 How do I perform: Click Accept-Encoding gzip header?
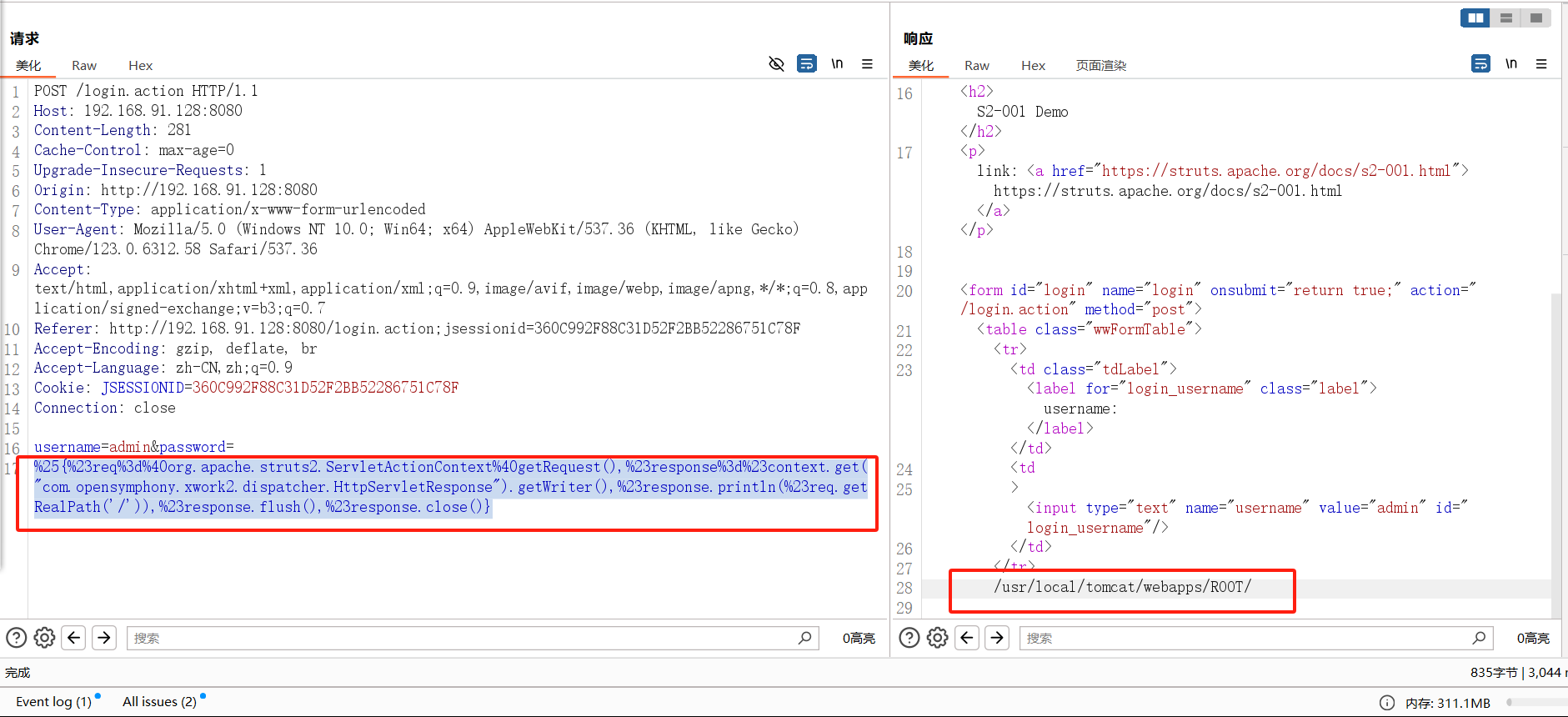click(176, 348)
